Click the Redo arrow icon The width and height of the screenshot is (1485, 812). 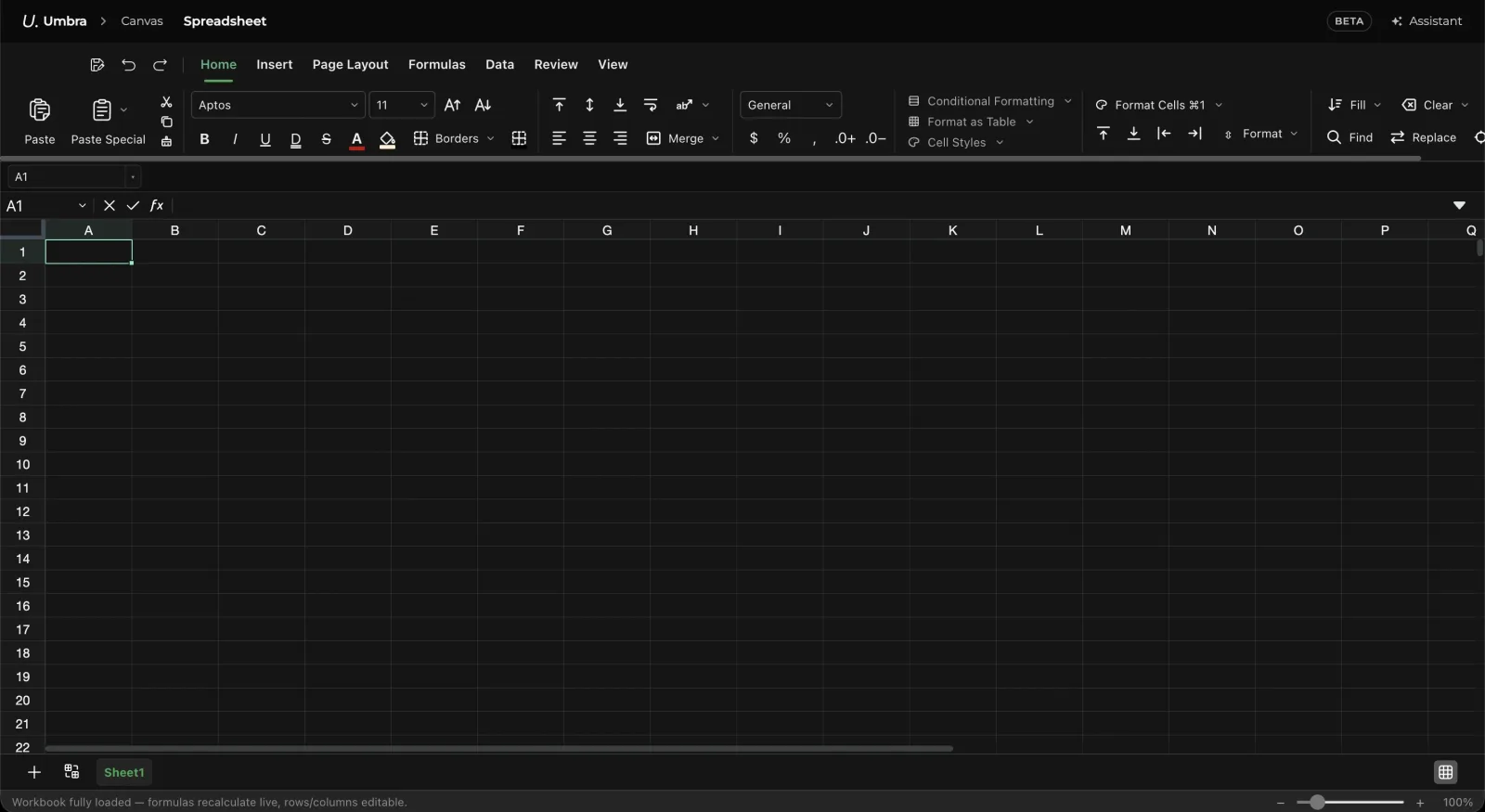click(x=160, y=65)
